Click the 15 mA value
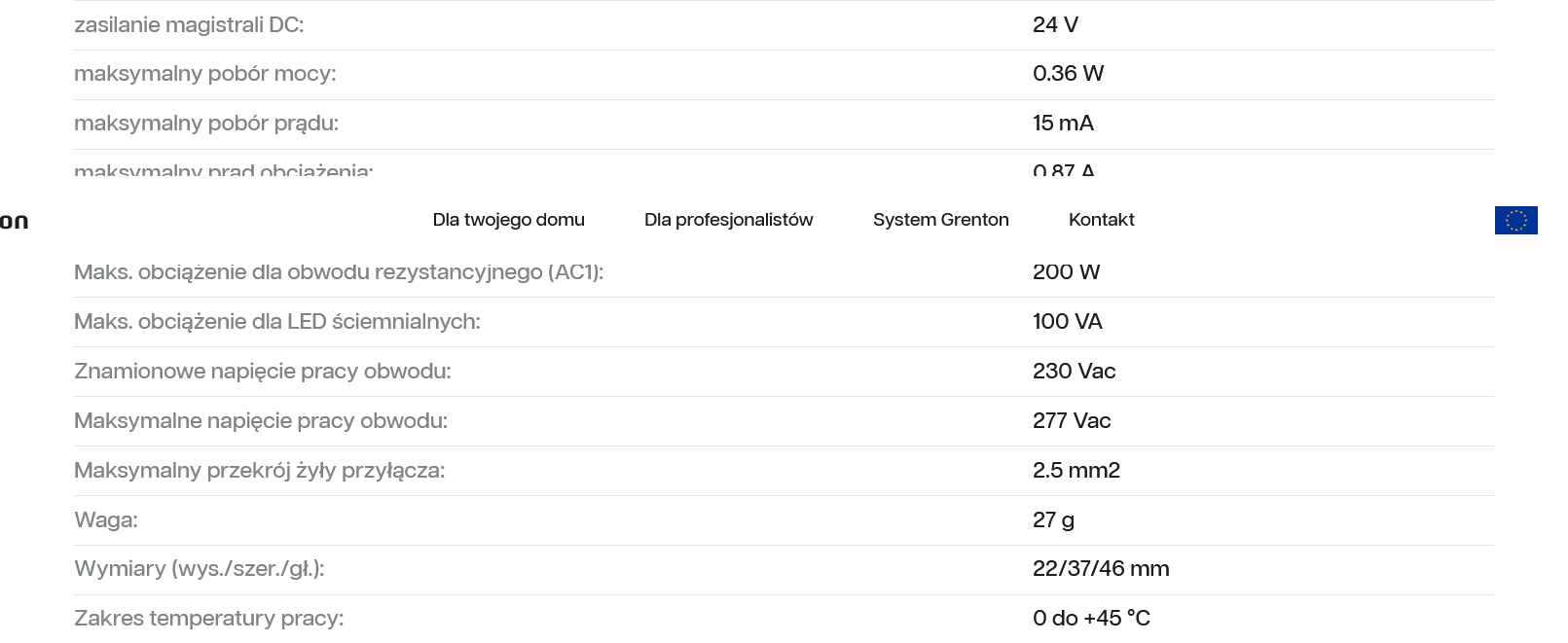 (x=1063, y=124)
